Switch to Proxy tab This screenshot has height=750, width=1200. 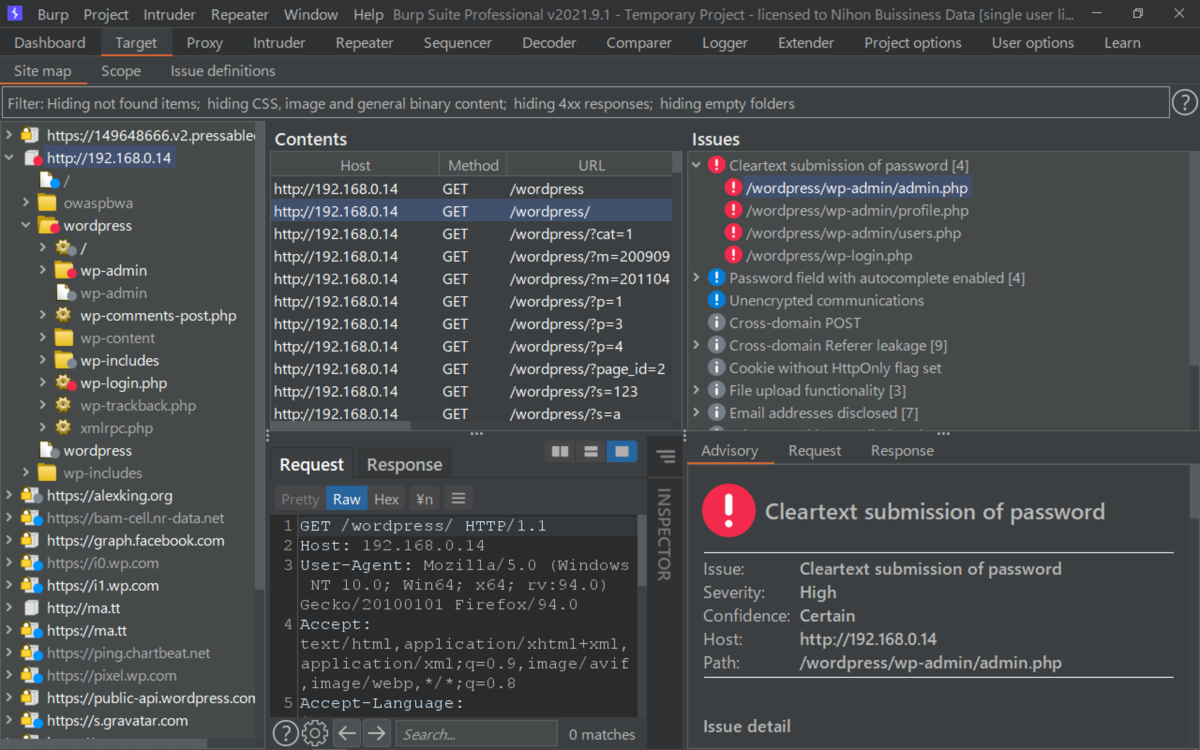[205, 42]
